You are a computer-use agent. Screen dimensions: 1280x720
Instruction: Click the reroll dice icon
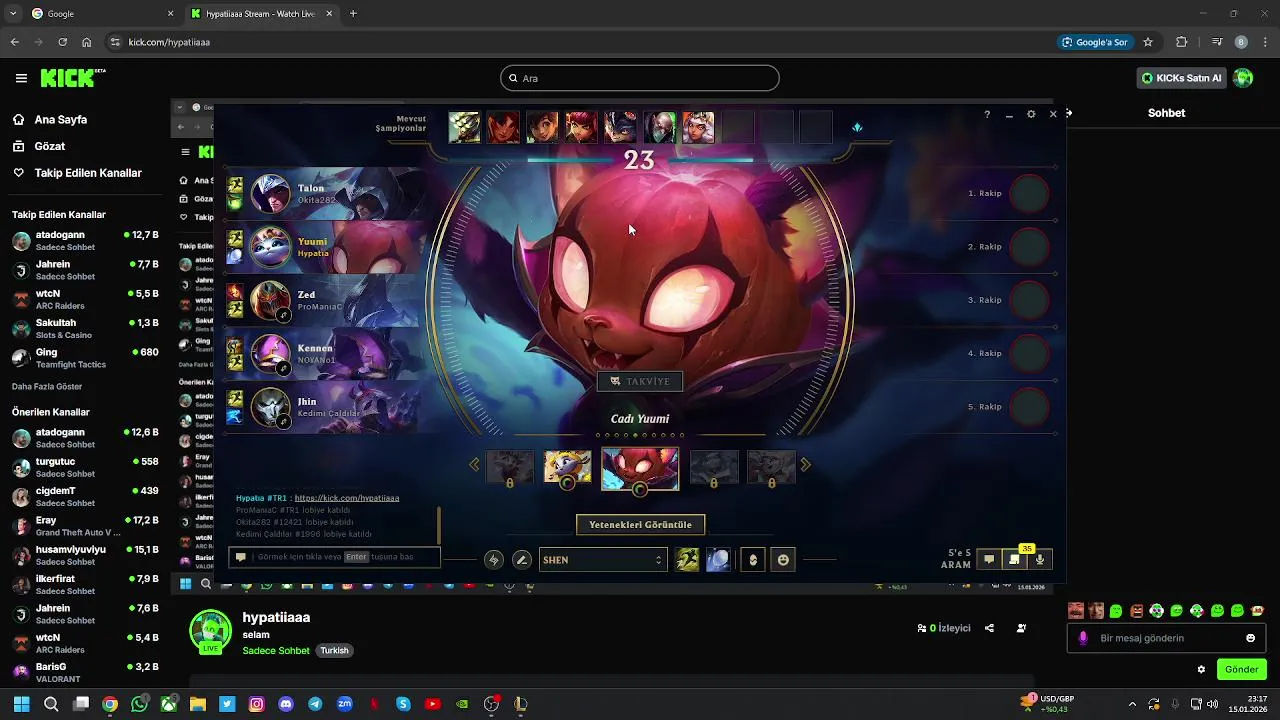857,127
